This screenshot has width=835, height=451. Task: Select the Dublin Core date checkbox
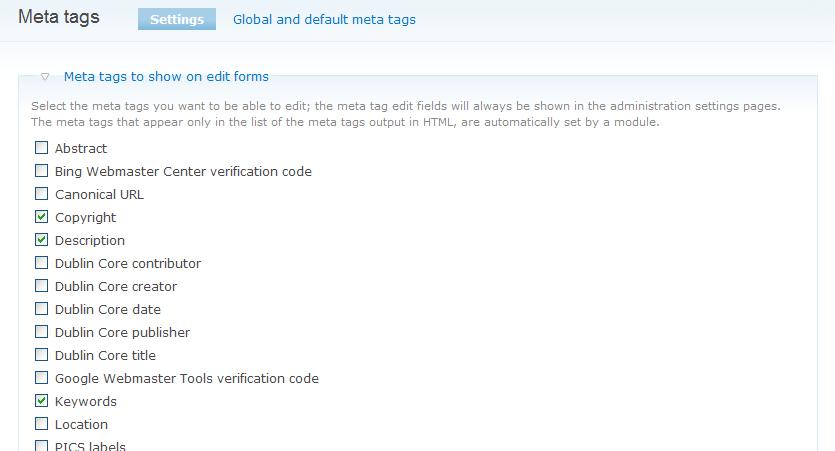(42, 309)
